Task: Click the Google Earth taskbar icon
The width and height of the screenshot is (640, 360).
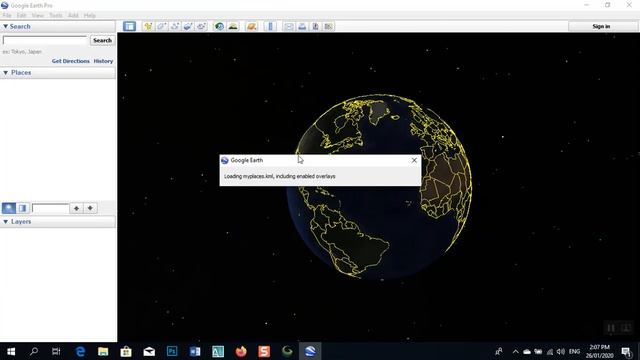Action: 310,351
